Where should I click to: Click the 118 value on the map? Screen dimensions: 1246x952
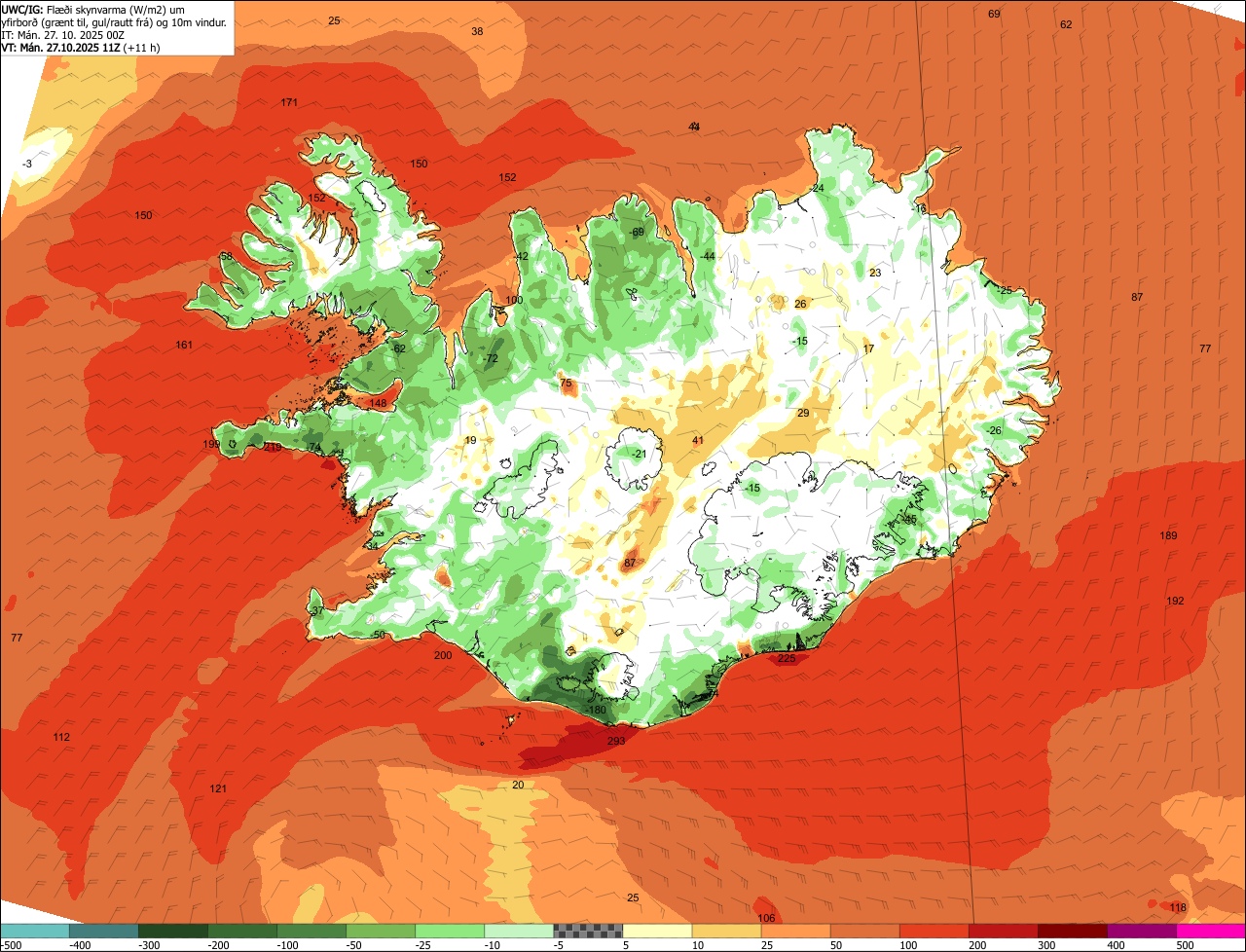pyautogui.click(x=1178, y=907)
